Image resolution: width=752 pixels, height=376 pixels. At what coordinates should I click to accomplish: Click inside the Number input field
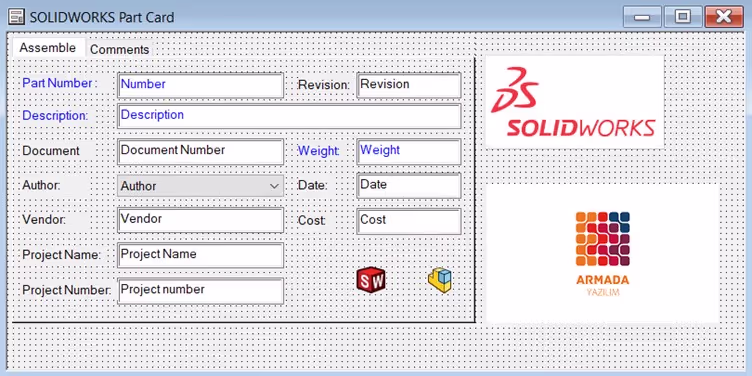pyautogui.click(x=200, y=85)
